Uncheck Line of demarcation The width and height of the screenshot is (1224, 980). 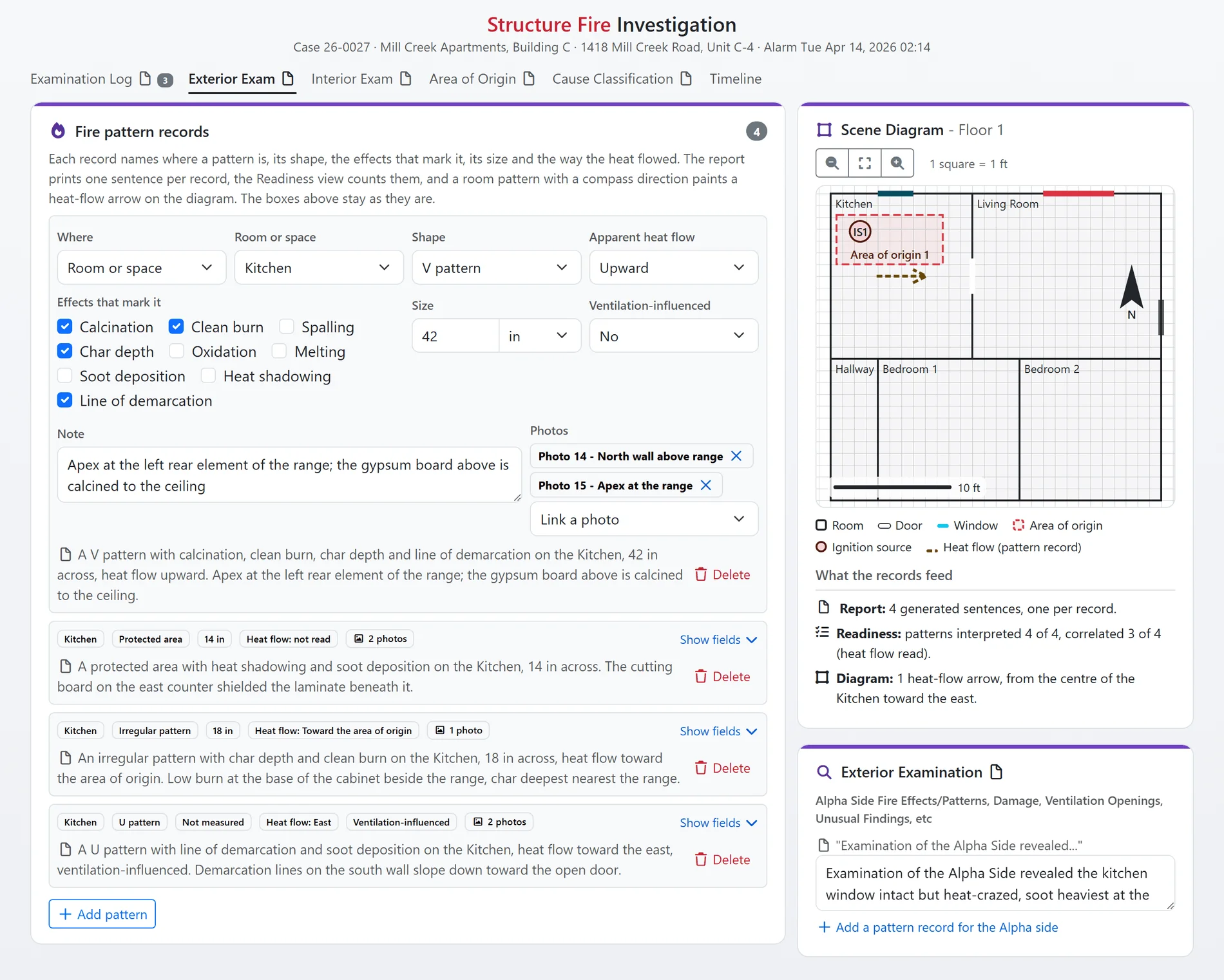(x=64, y=400)
